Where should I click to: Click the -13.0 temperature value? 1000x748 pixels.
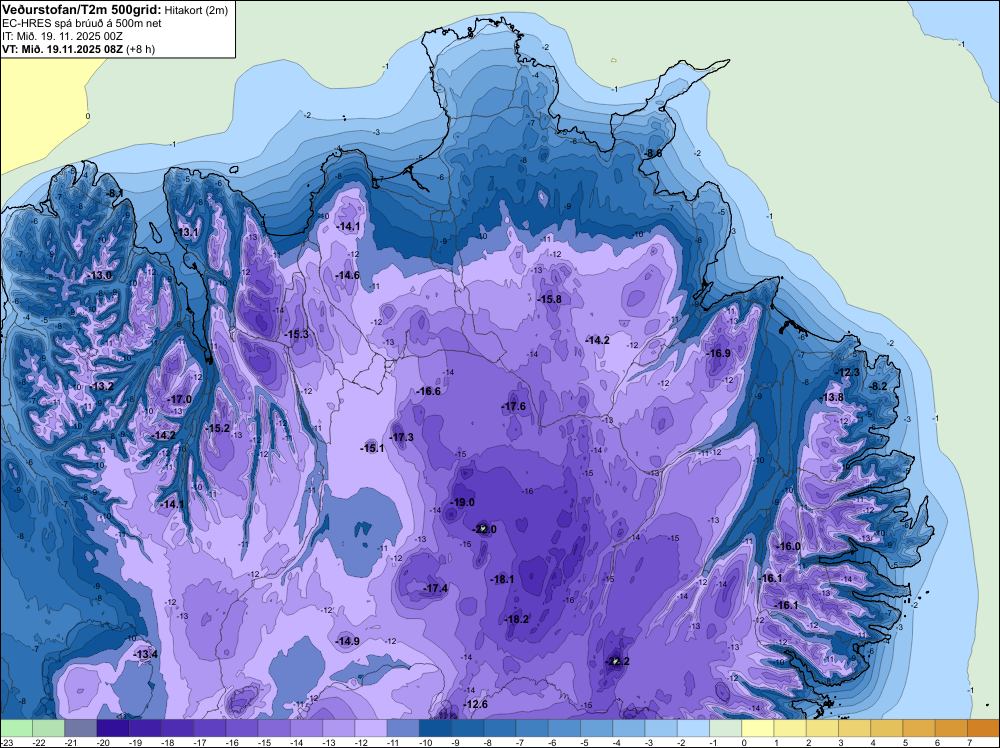100,275
